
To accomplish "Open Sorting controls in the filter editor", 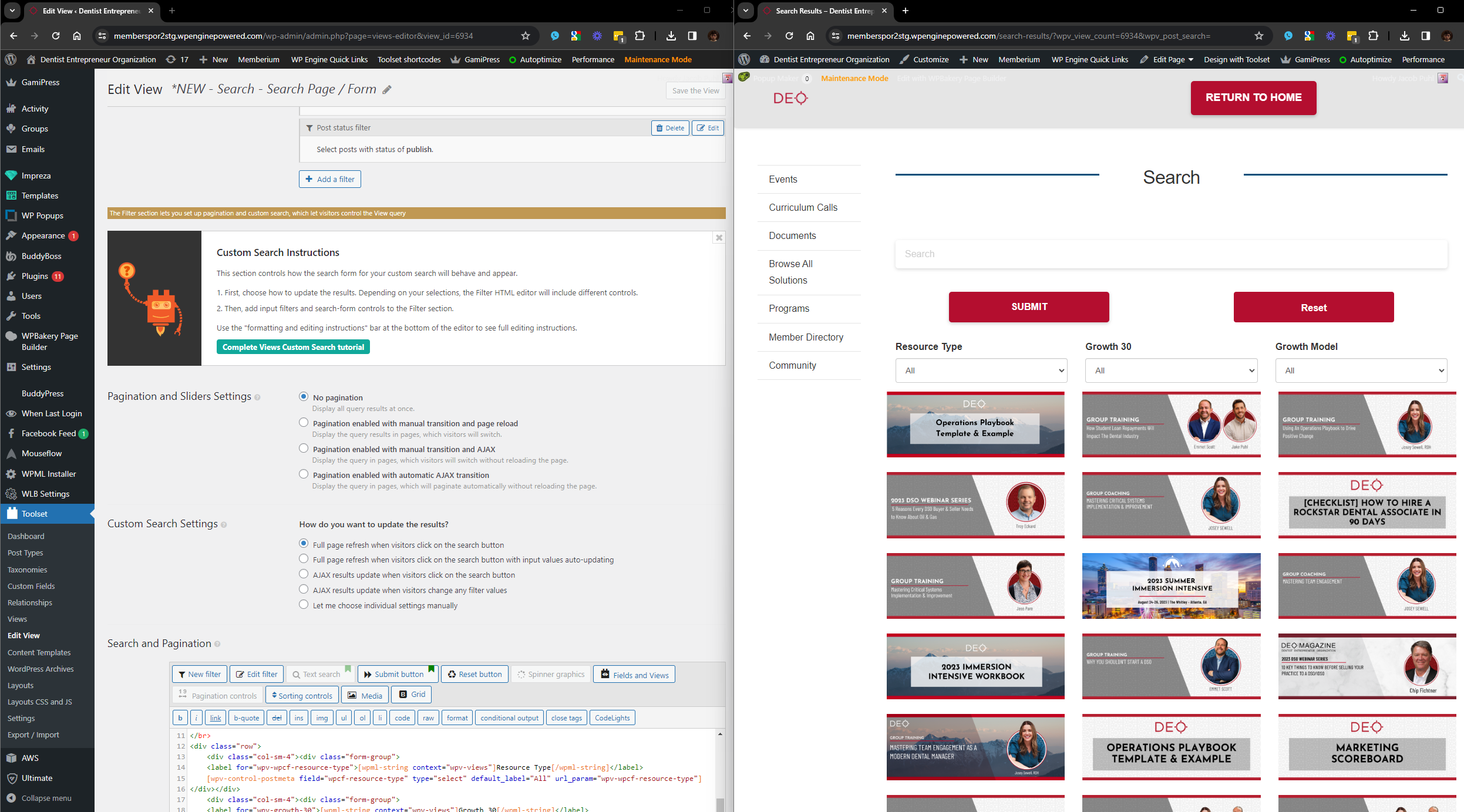I will (302, 695).
